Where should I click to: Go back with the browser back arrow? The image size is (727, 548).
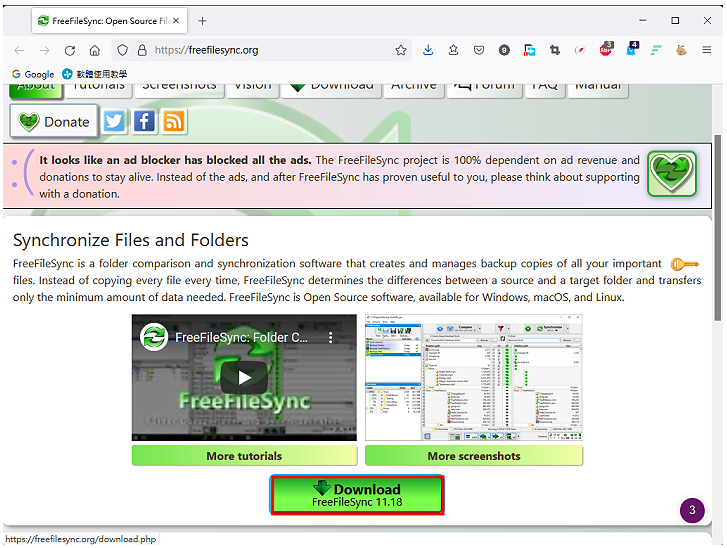tap(19, 51)
